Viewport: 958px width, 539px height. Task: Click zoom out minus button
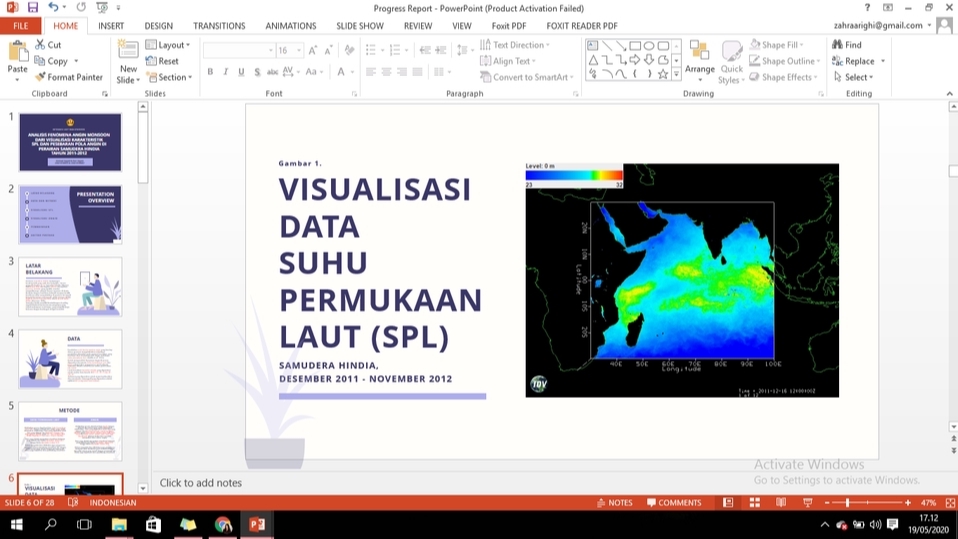pos(827,502)
